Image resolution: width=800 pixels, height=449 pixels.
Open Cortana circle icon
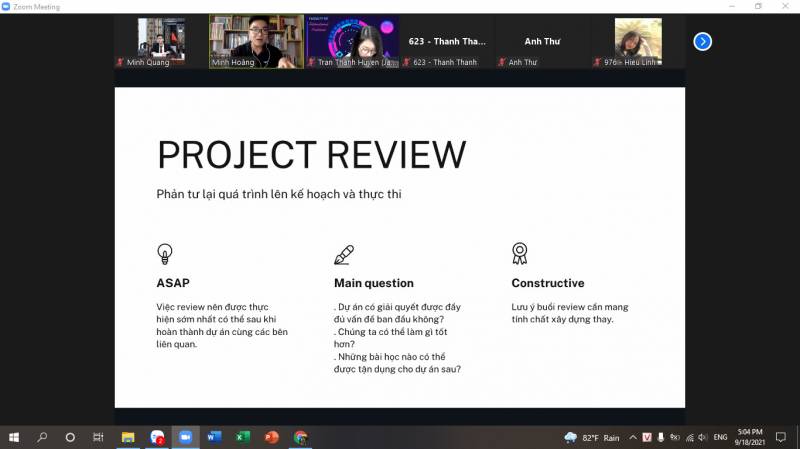click(70, 437)
